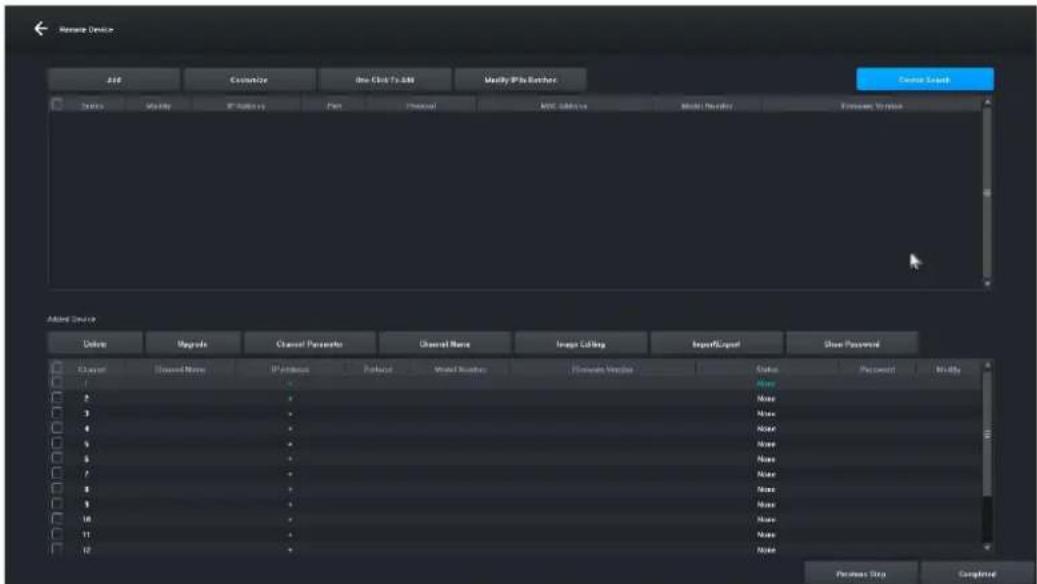Mark the channel 11 checkbox
The image size is (1037, 584).
[x=58, y=534]
